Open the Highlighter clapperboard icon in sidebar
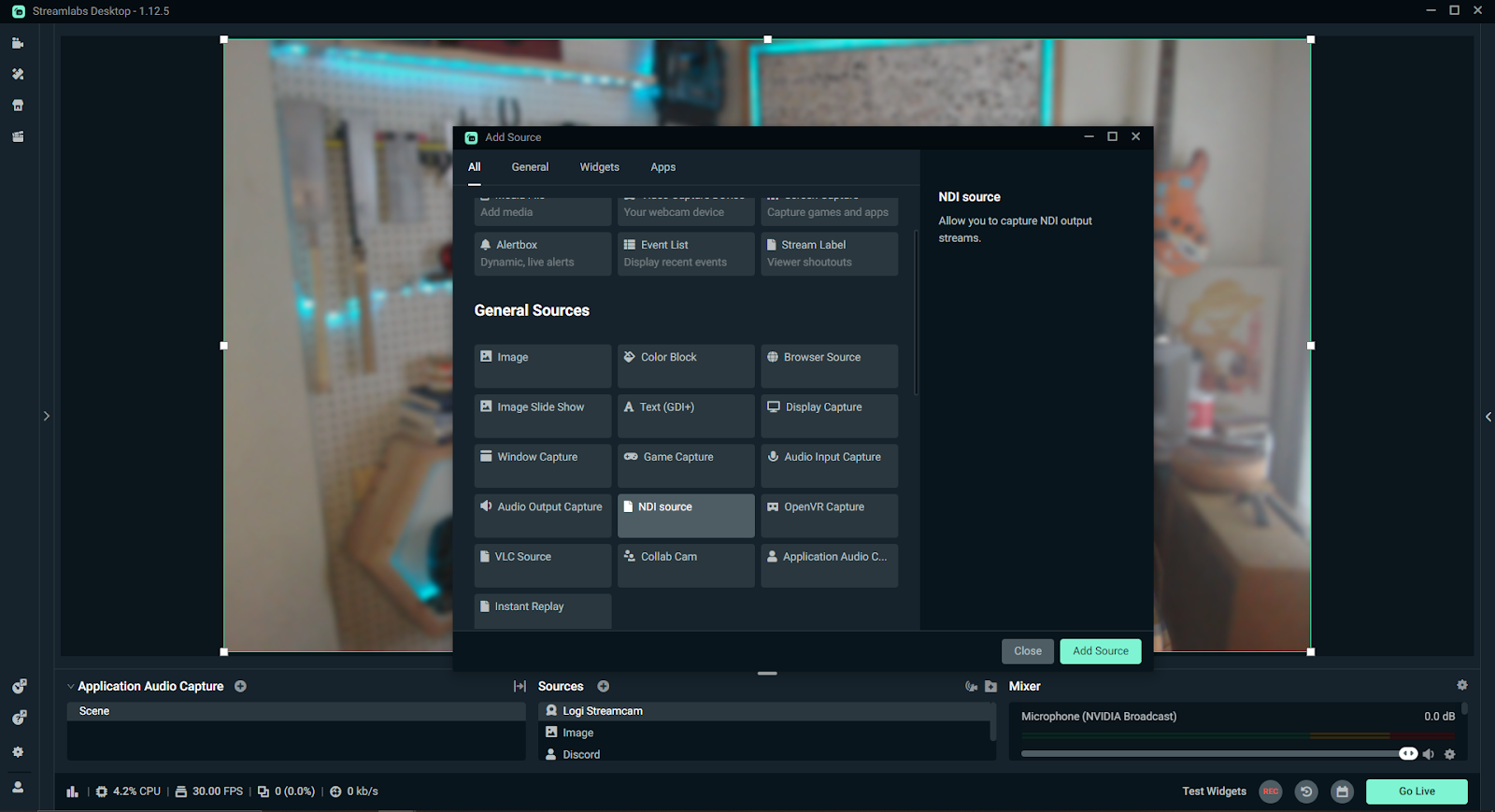 pyautogui.click(x=18, y=136)
